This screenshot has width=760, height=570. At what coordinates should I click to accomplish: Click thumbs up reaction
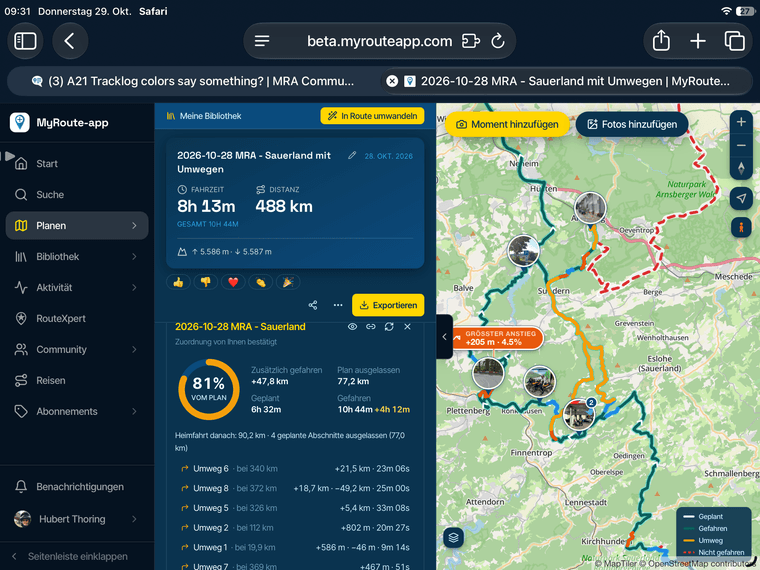[x=178, y=282]
